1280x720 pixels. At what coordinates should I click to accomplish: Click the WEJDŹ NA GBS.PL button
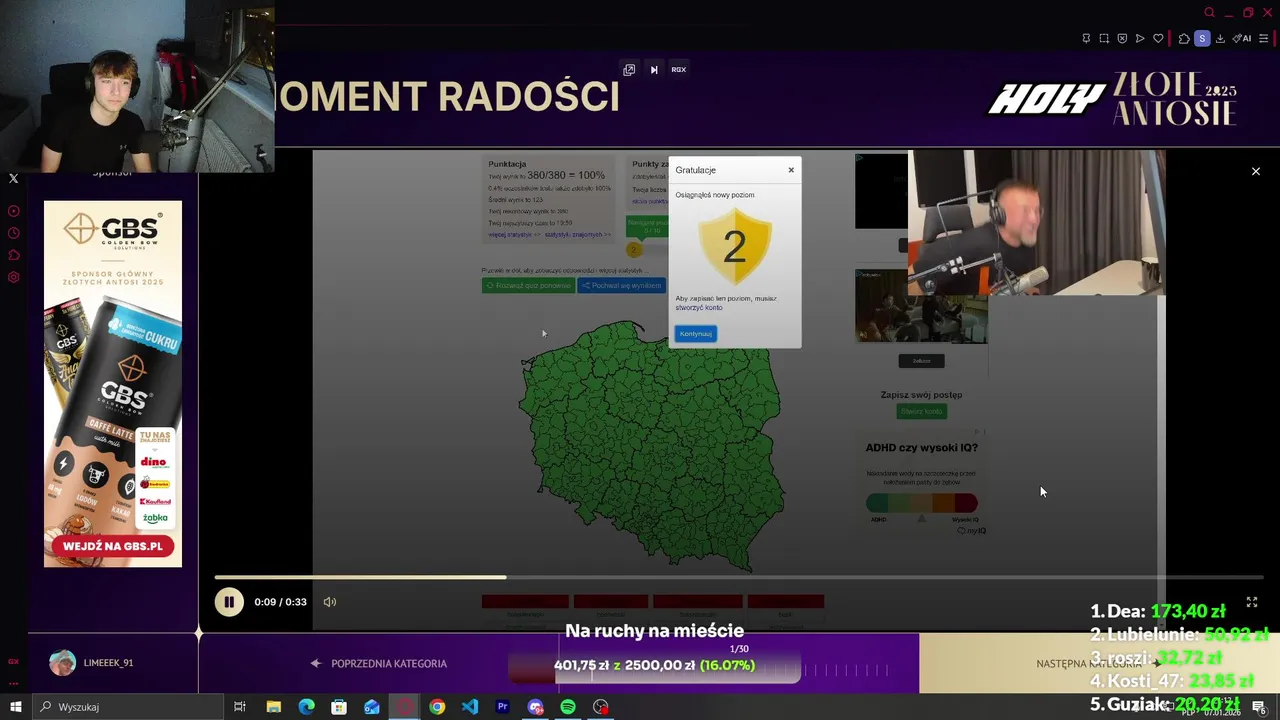(113, 546)
